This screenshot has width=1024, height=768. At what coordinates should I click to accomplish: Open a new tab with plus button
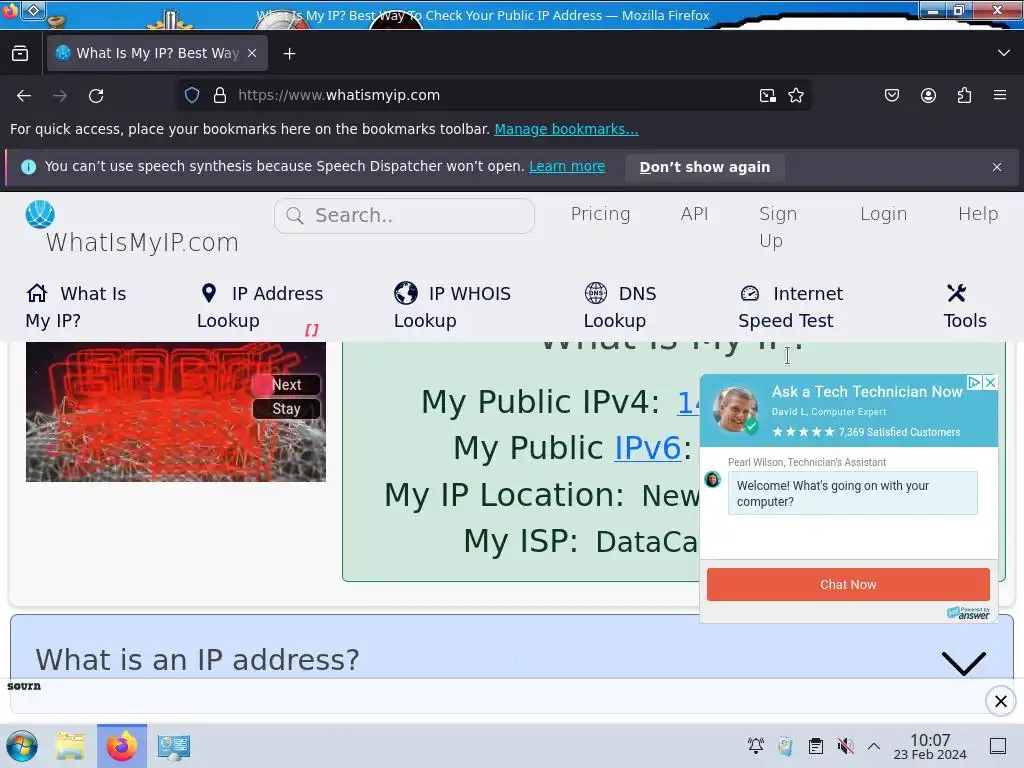click(x=289, y=54)
